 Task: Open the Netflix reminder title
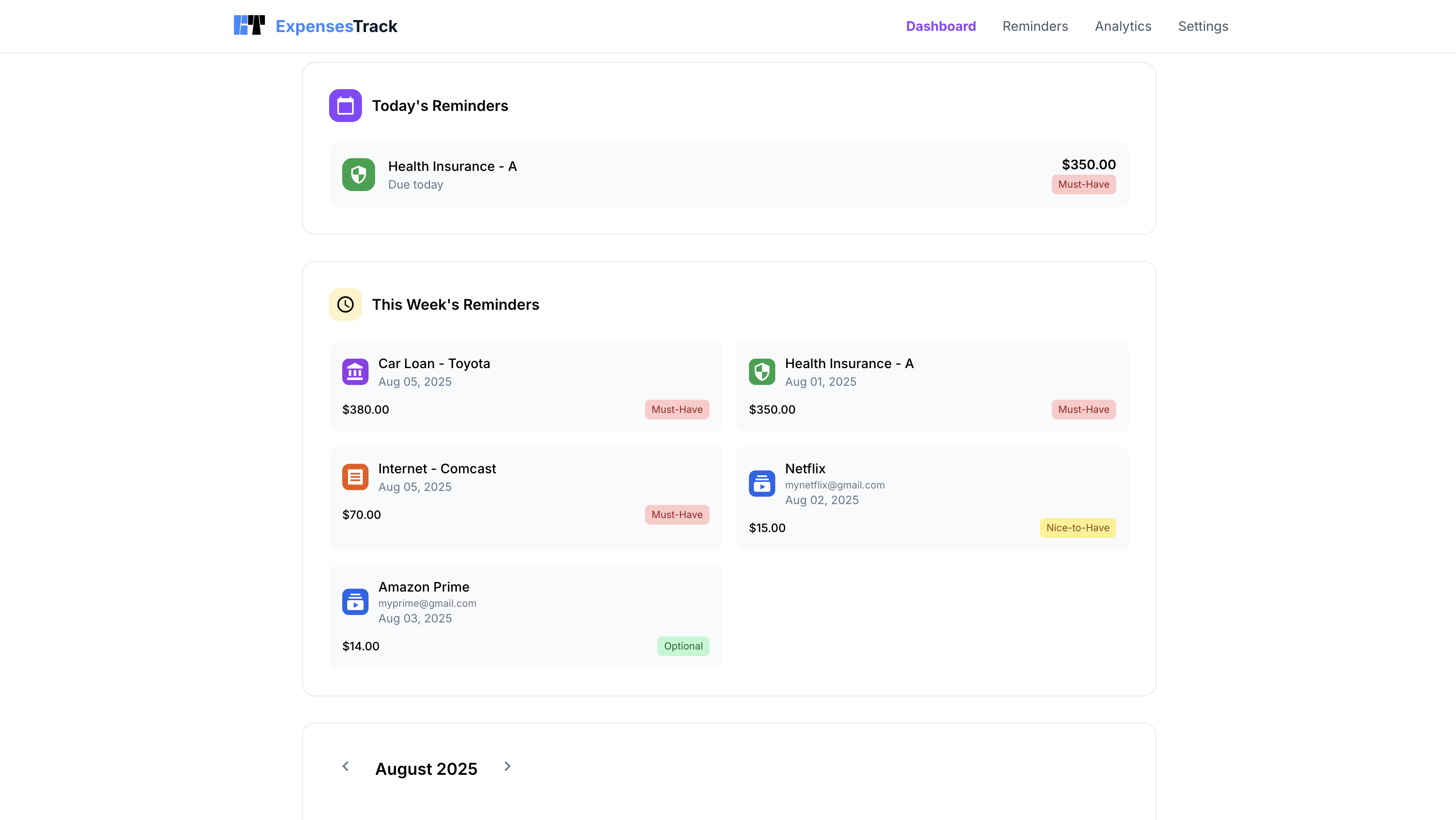[x=805, y=468]
